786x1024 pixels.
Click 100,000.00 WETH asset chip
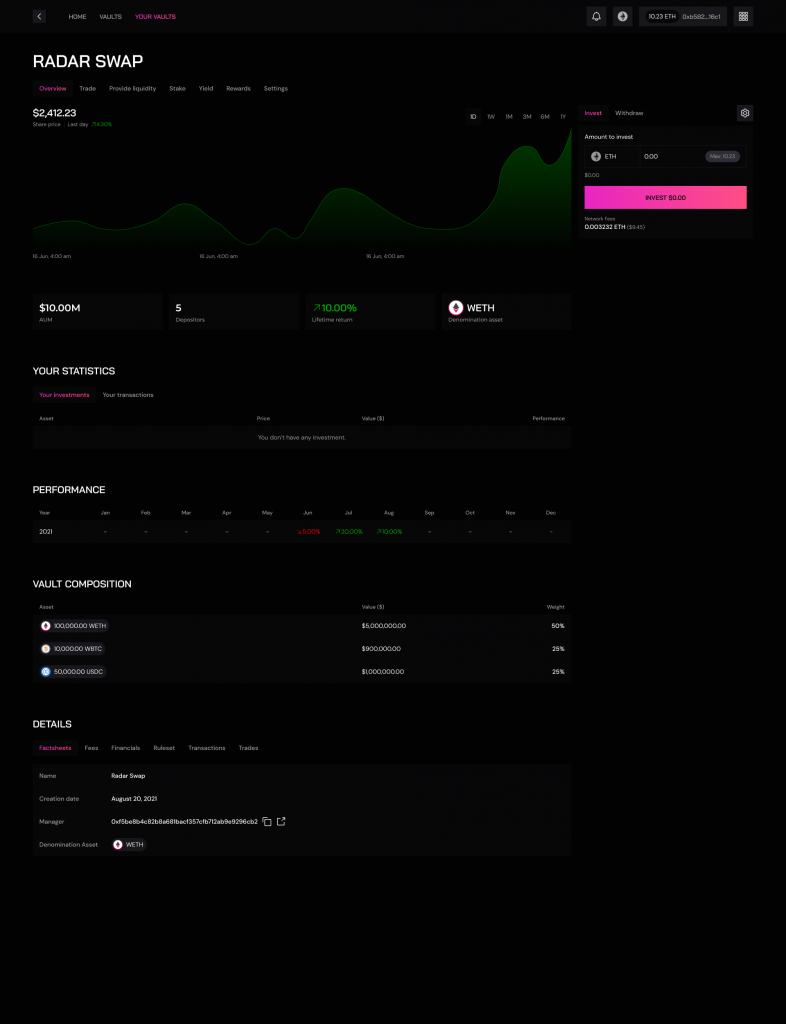tap(74, 626)
